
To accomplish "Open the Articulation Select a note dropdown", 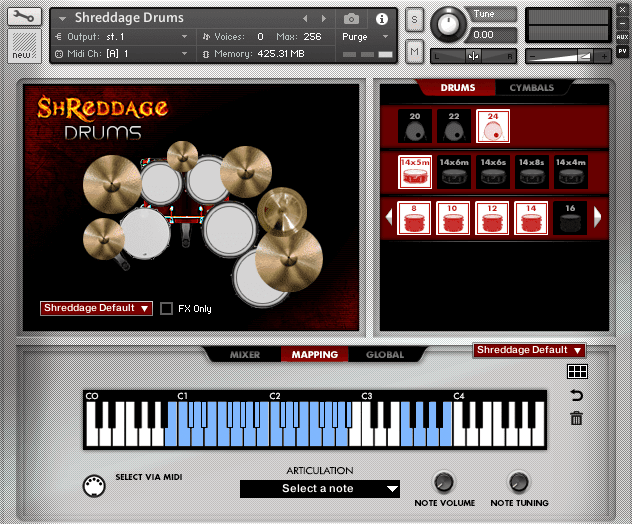I will pos(320,489).
